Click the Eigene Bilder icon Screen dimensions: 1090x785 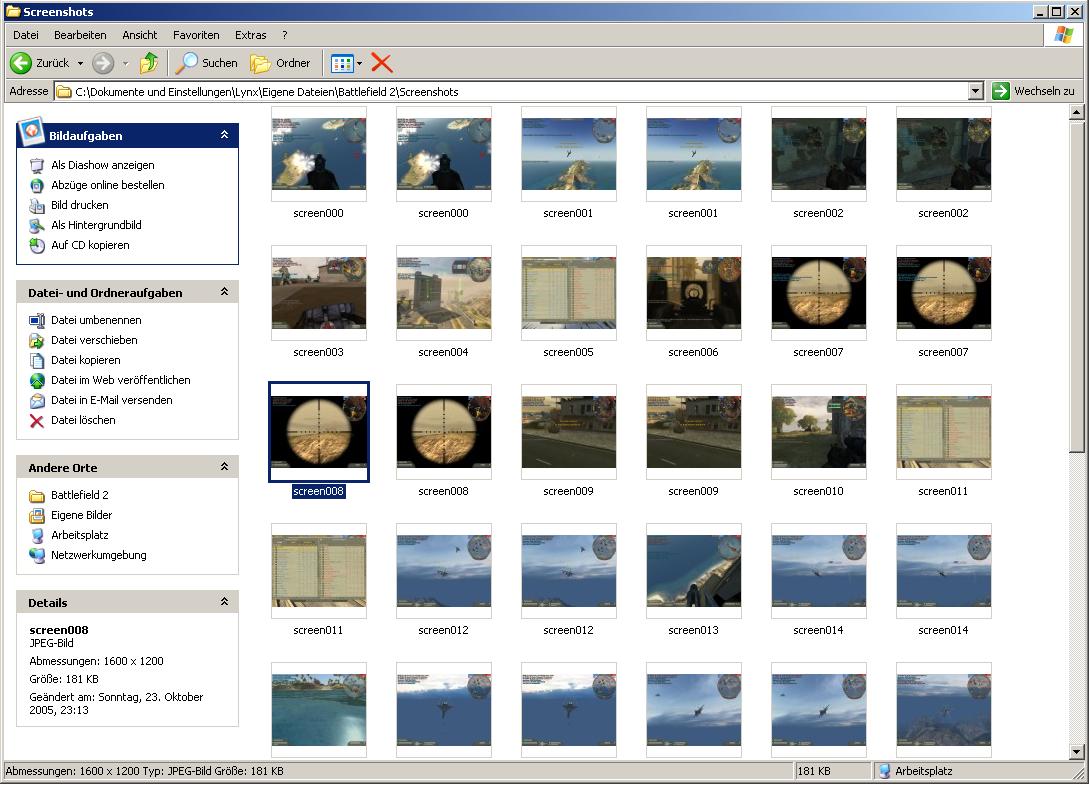37,516
